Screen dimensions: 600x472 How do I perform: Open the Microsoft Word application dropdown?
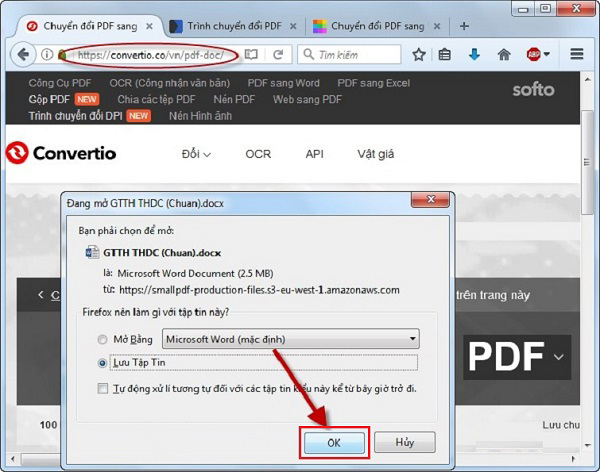point(291,339)
